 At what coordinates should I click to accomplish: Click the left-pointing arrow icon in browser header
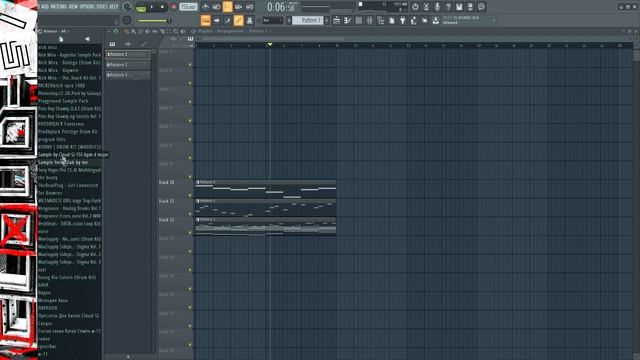click(x=87, y=39)
